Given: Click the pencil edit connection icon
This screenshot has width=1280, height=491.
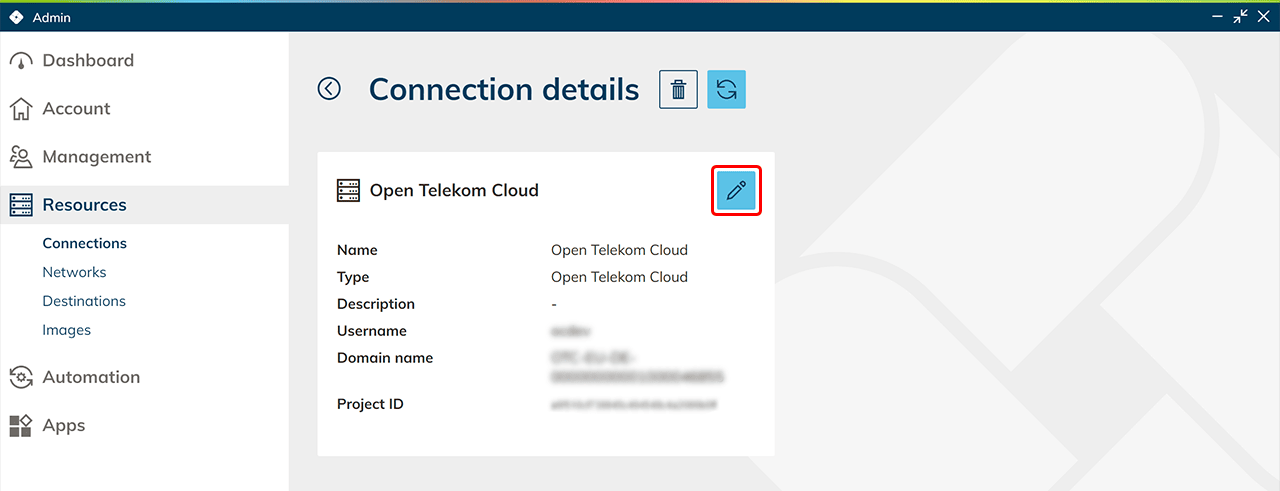Looking at the screenshot, I should tap(737, 190).
